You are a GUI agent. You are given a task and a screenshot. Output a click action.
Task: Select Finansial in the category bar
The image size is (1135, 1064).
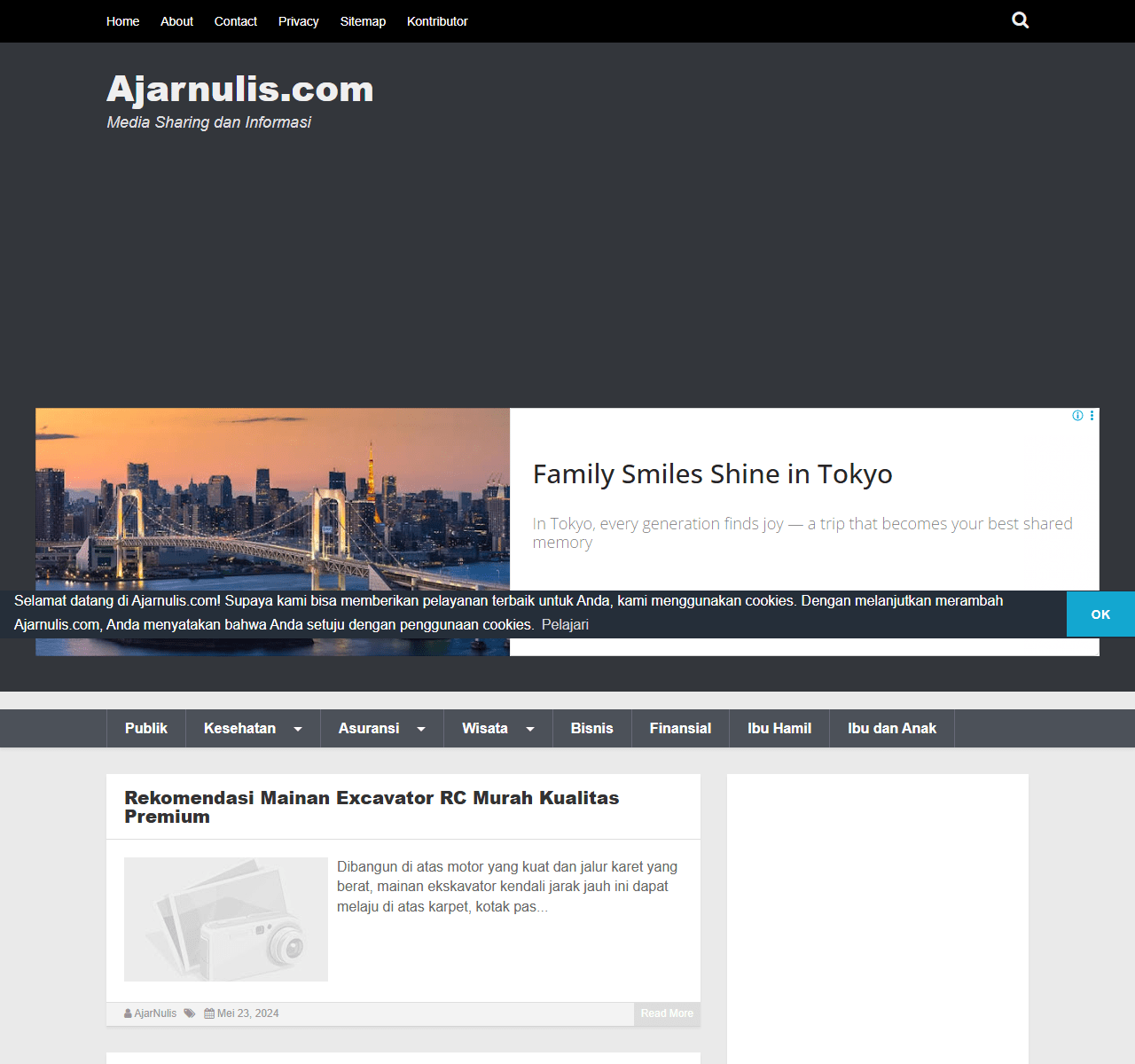point(680,728)
